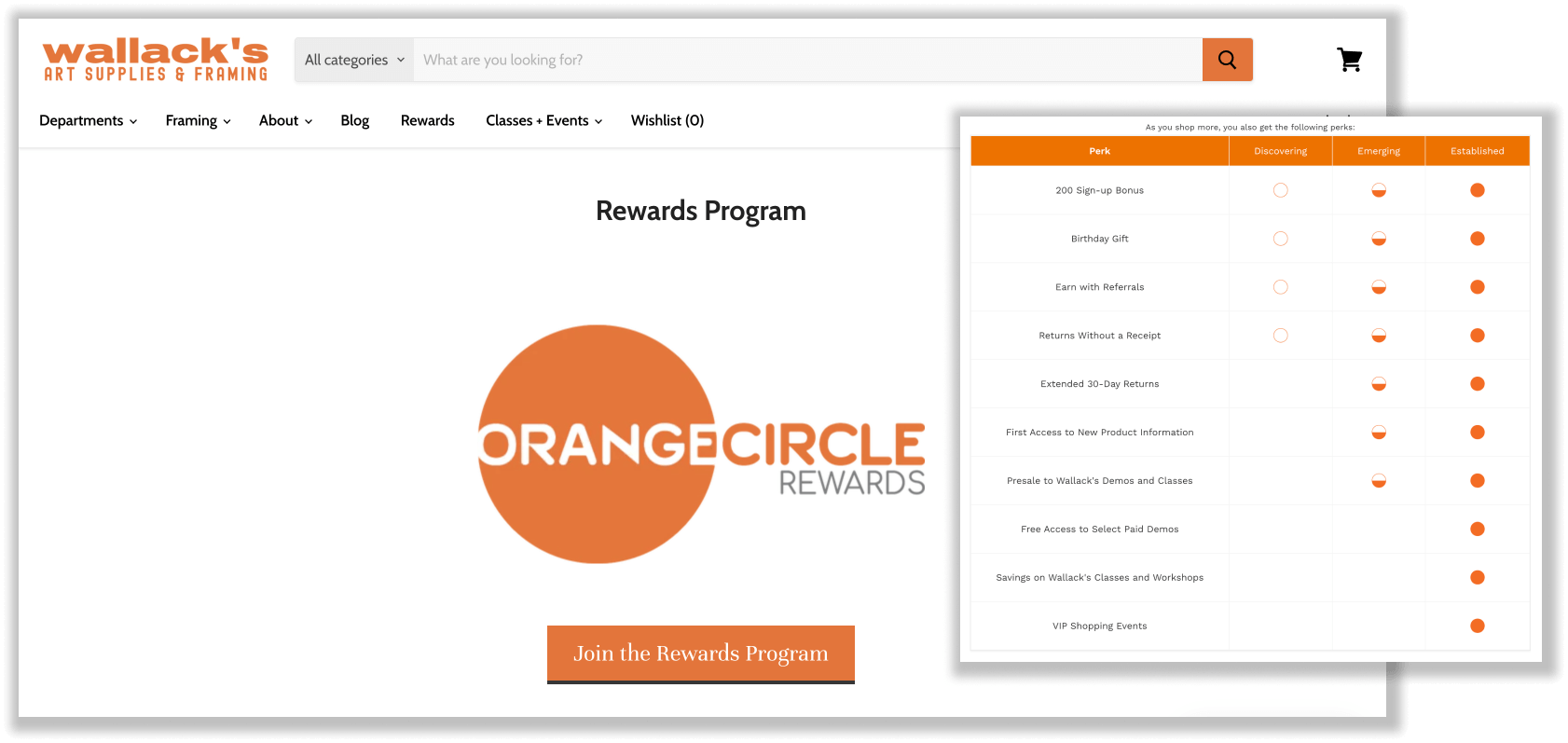
Task: Click Established filled circle for 200 Sign-up Bonus
Action: (1478, 190)
